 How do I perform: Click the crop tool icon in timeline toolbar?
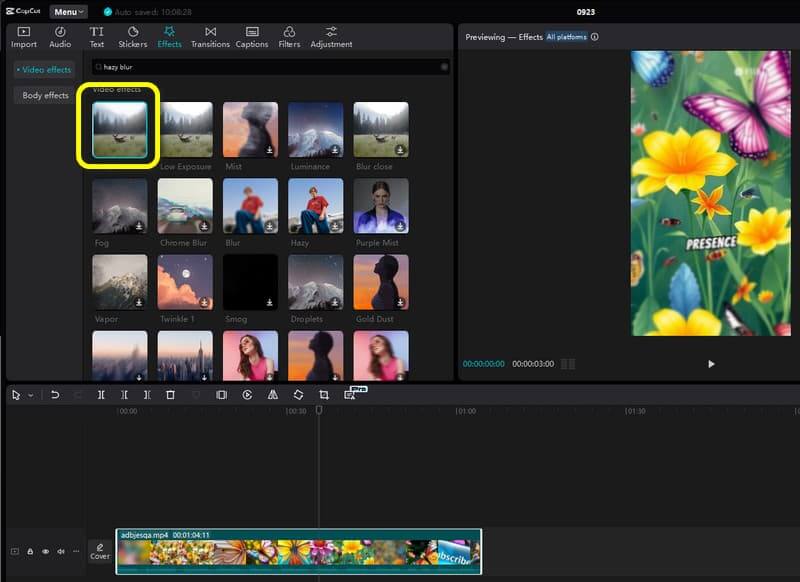click(x=323, y=395)
